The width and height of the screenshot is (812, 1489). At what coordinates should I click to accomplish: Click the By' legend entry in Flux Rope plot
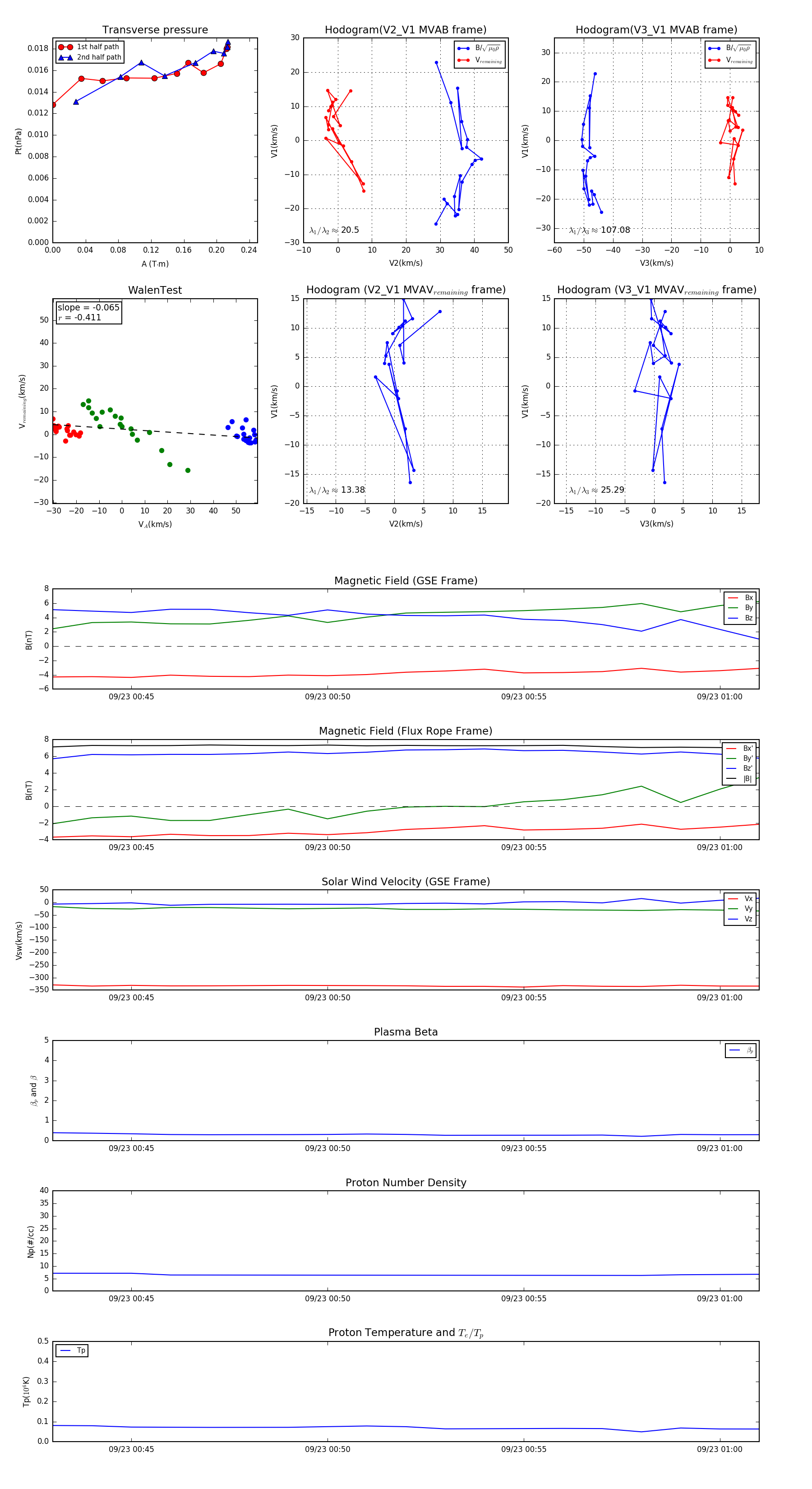click(740, 758)
